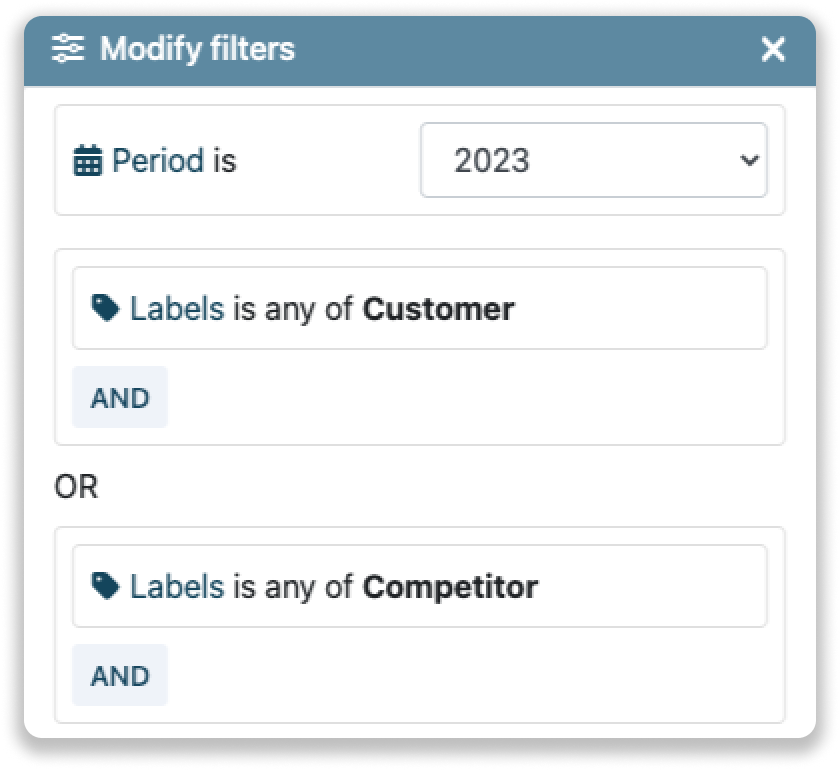Click AND under the Competitor condition

tap(119, 675)
